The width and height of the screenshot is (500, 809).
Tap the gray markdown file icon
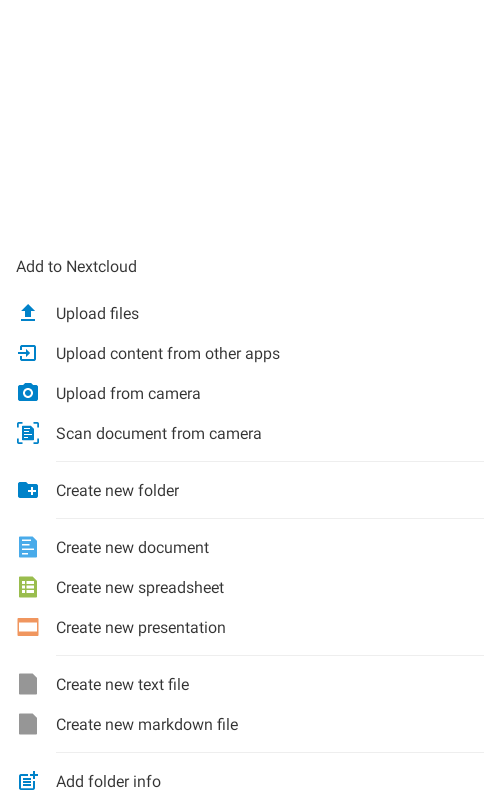(28, 724)
